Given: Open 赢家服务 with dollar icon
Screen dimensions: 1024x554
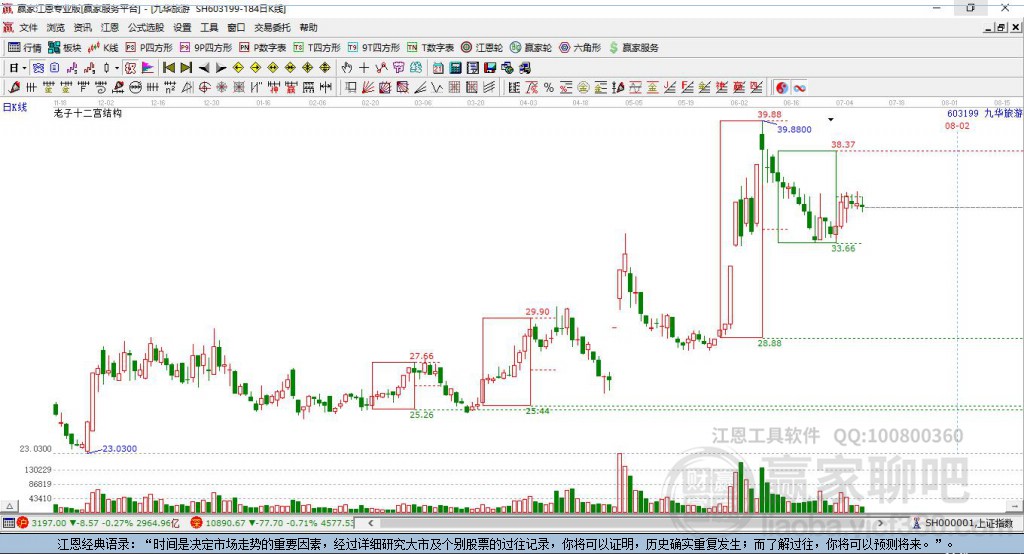Looking at the screenshot, I should [633, 48].
